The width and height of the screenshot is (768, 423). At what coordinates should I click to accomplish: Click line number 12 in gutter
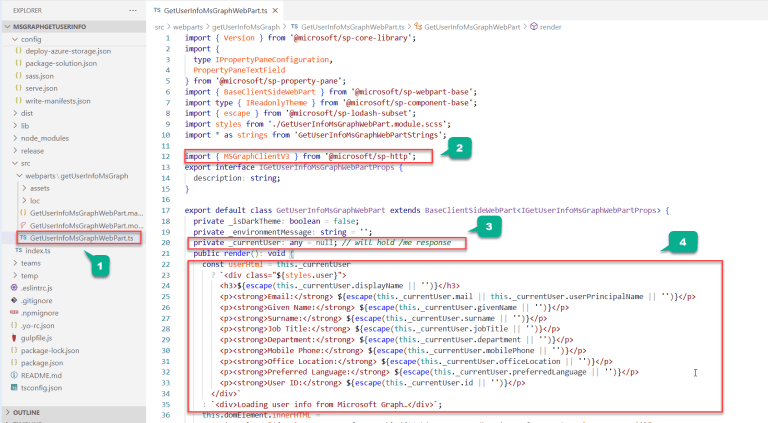pyautogui.click(x=166, y=157)
